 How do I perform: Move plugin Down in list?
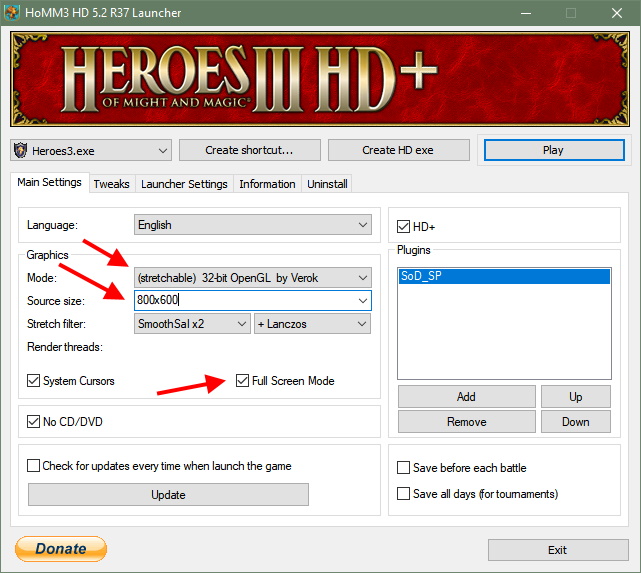tap(576, 421)
